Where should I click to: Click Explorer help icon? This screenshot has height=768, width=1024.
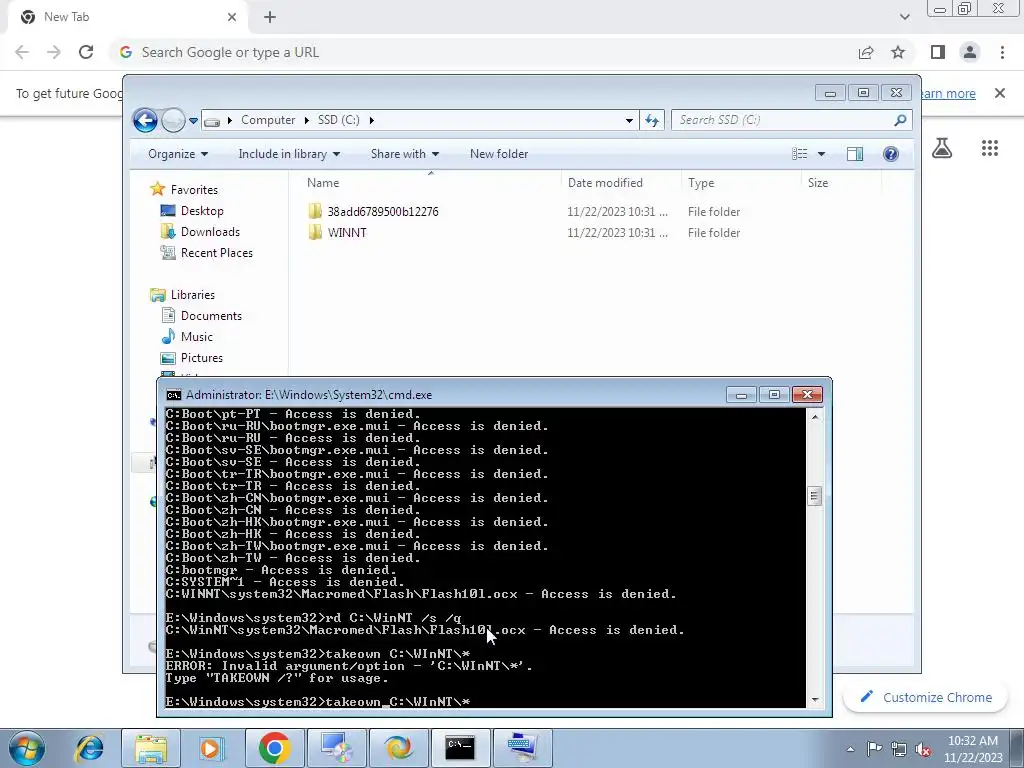[891, 154]
